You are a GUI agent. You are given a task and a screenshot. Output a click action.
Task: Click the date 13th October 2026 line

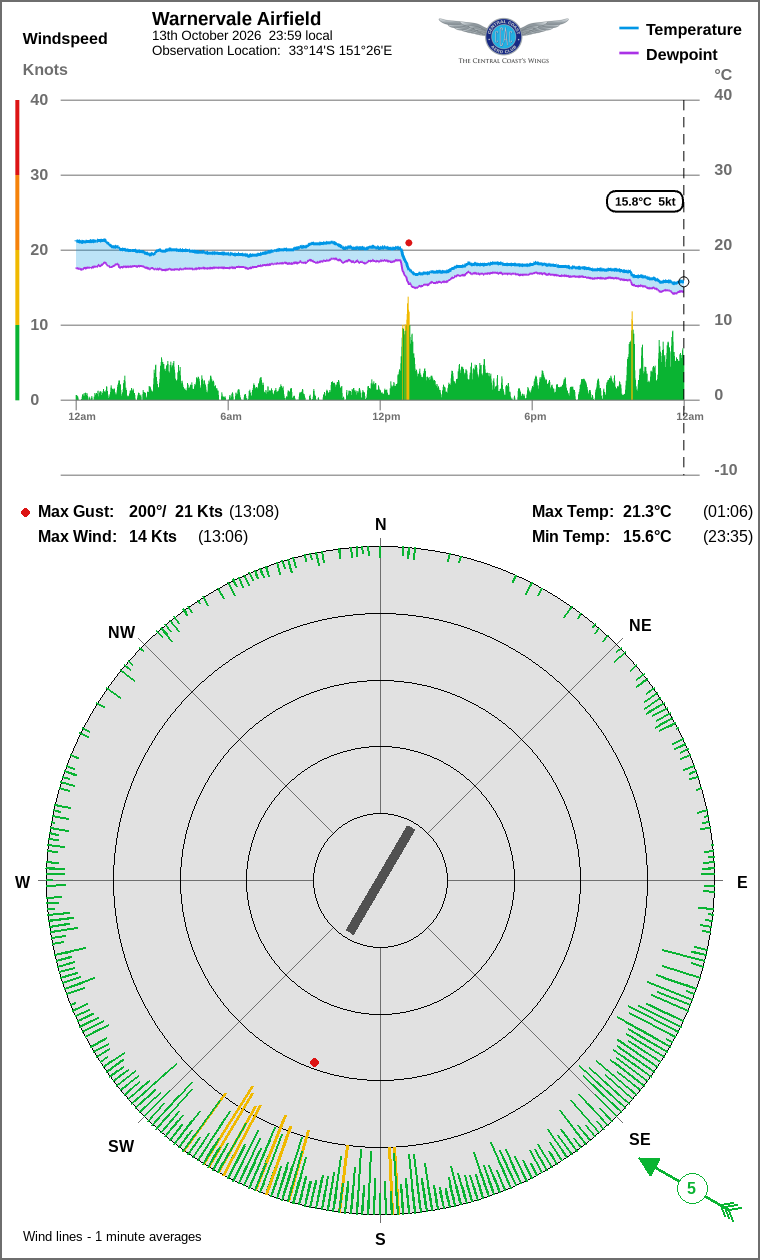pyautogui.click(x=242, y=35)
